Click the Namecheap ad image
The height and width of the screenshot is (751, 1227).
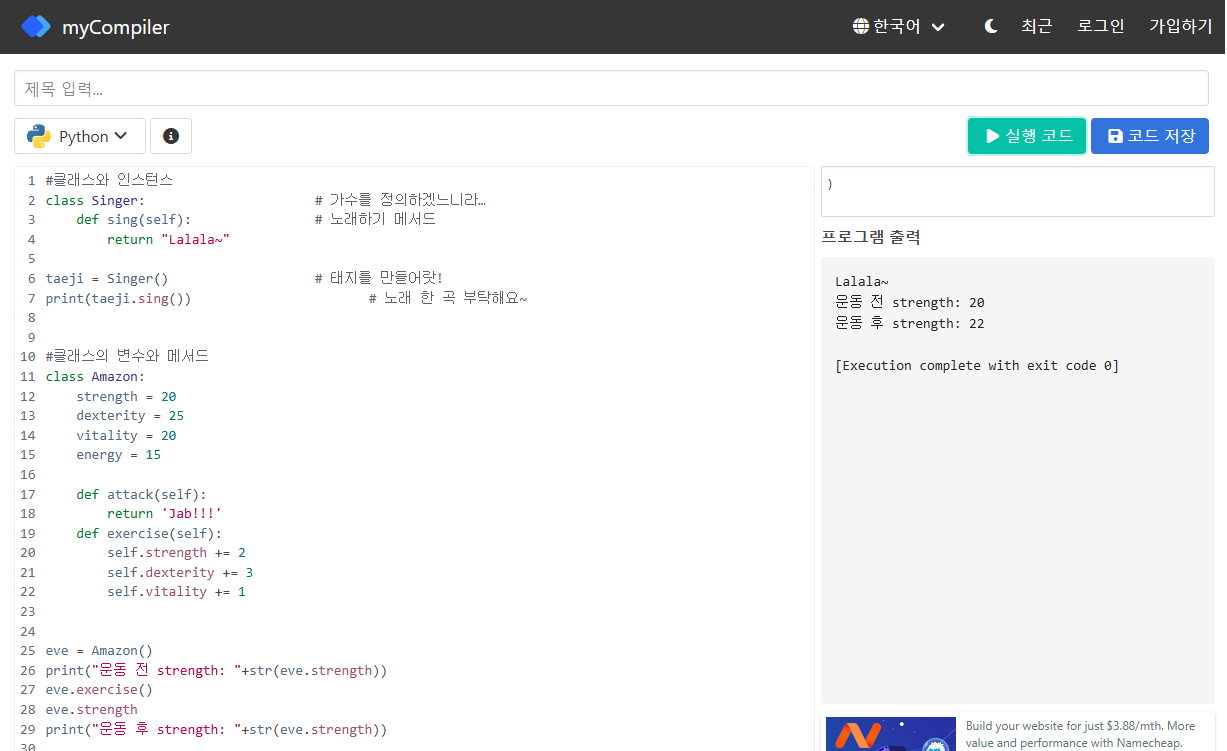coord(891,734)
